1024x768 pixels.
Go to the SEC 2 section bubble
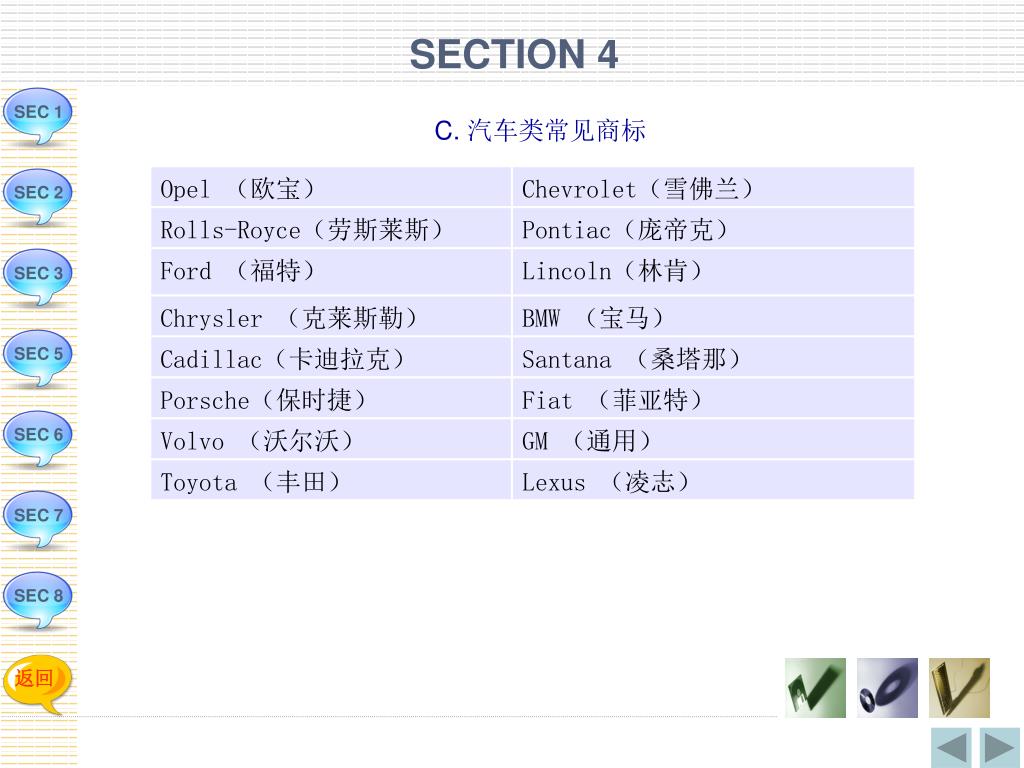(x=38, y=195)
